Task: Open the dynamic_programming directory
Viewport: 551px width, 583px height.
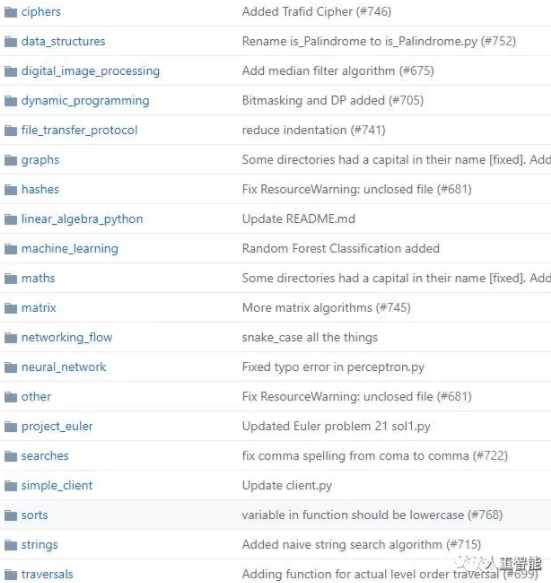Action: pos(85,101)
